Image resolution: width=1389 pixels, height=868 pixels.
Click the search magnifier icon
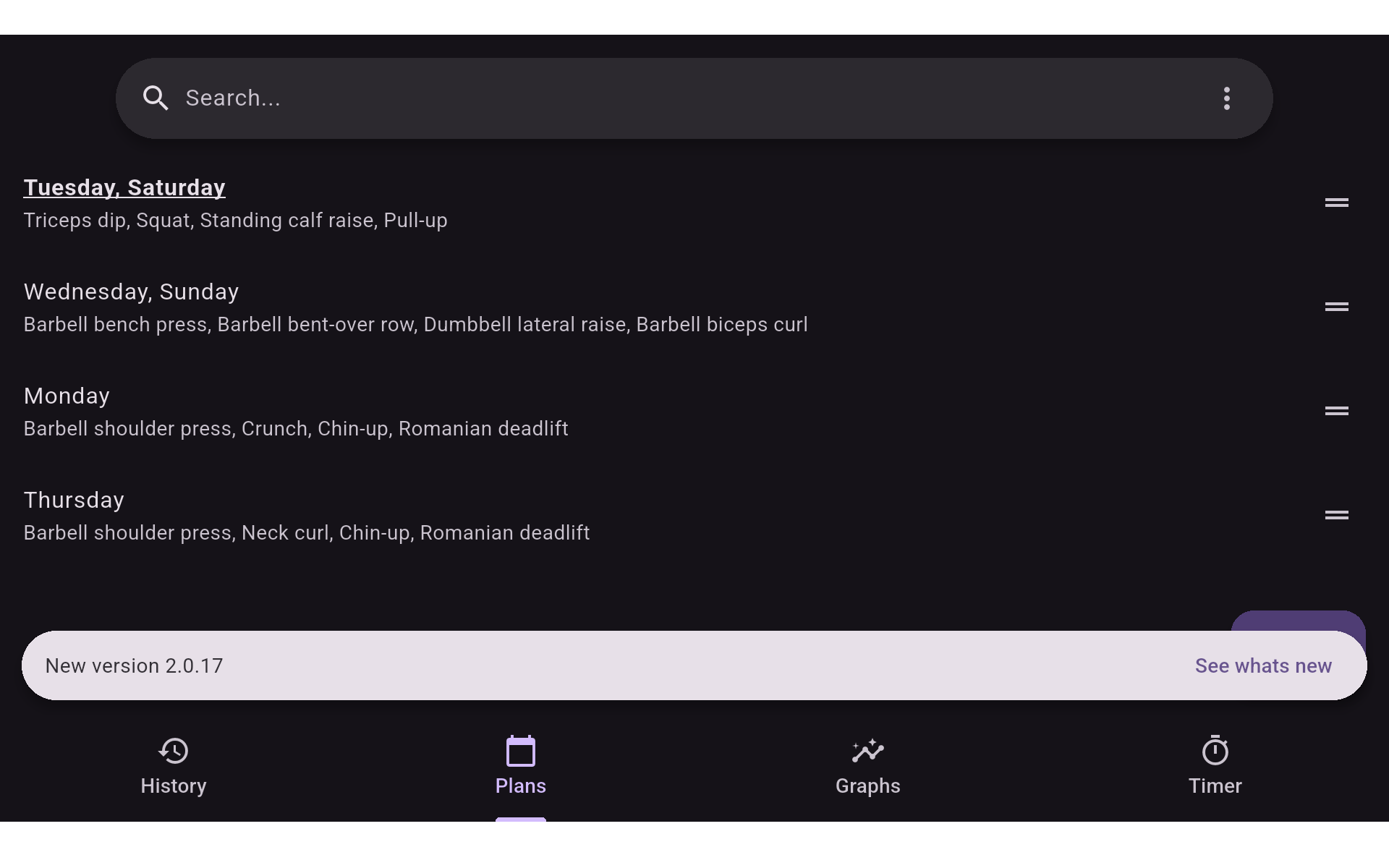[156, 98]
